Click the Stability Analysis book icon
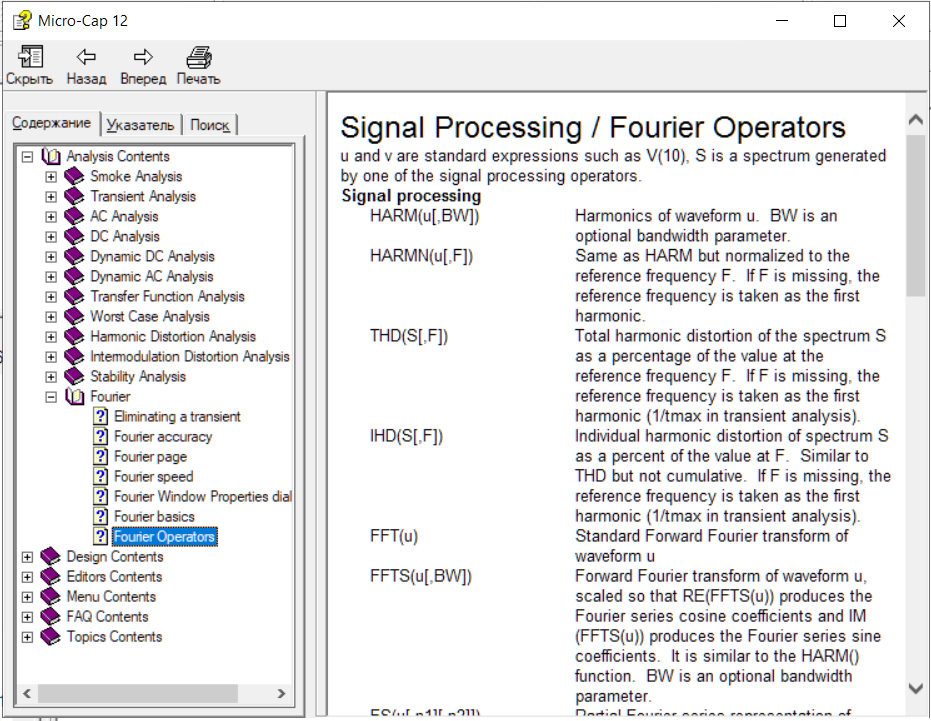This screenshot has height=721, width=931. coord(74,377)
